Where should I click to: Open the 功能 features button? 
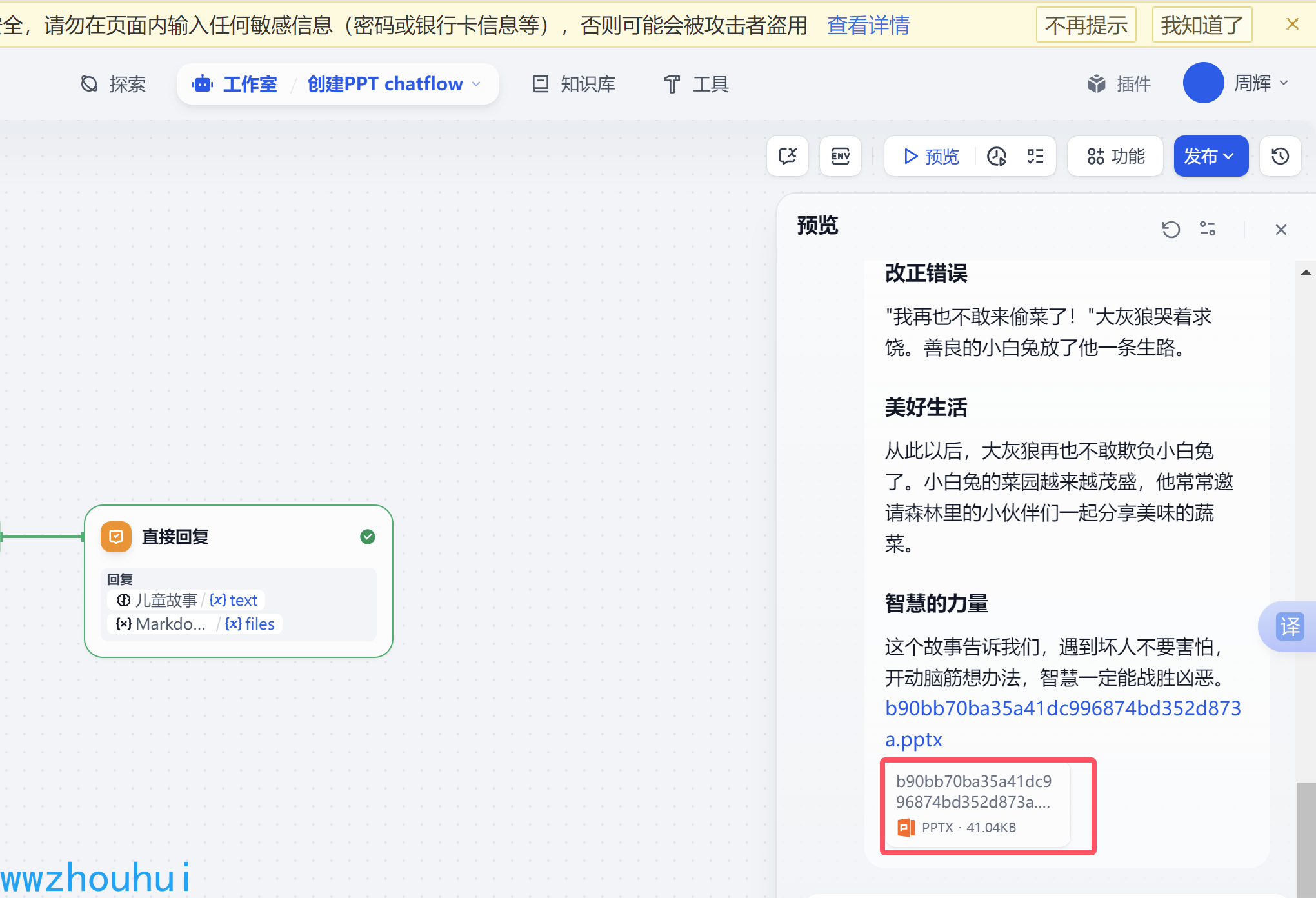[x=1115, y=156]
